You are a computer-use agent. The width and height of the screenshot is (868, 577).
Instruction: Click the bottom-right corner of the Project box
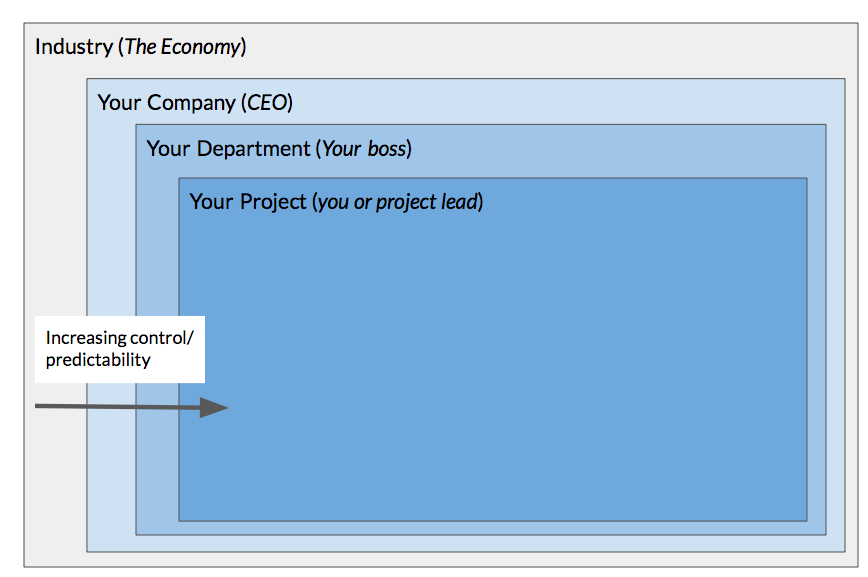(x=806, y=520)
